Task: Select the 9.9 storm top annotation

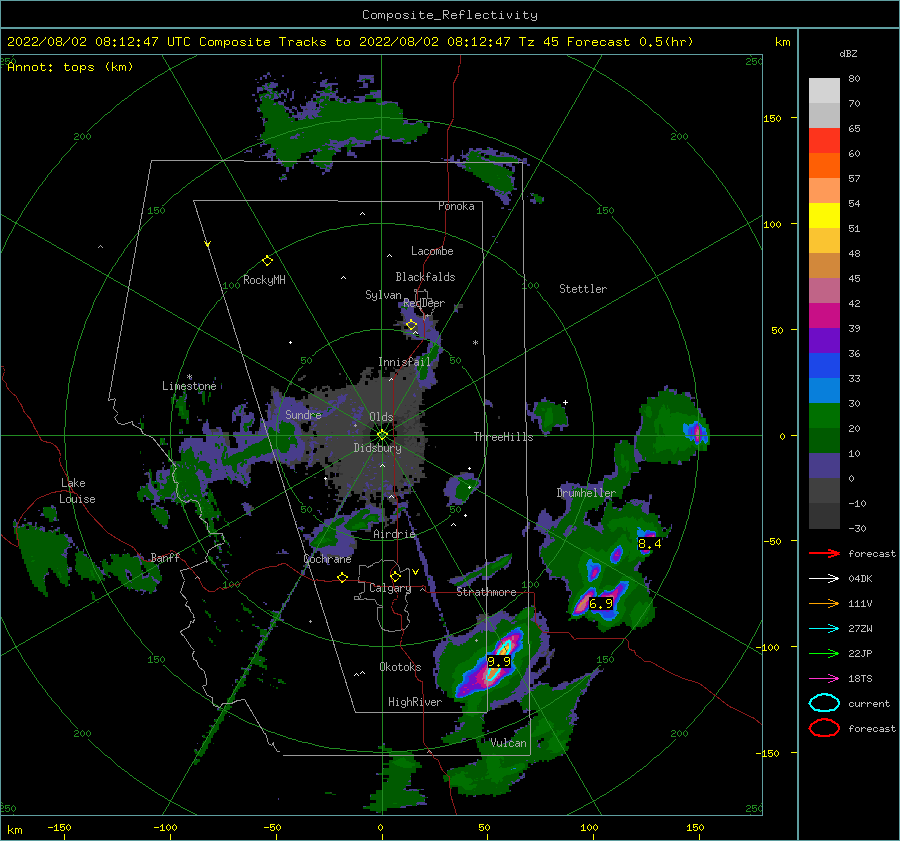Action: [499, 662]
